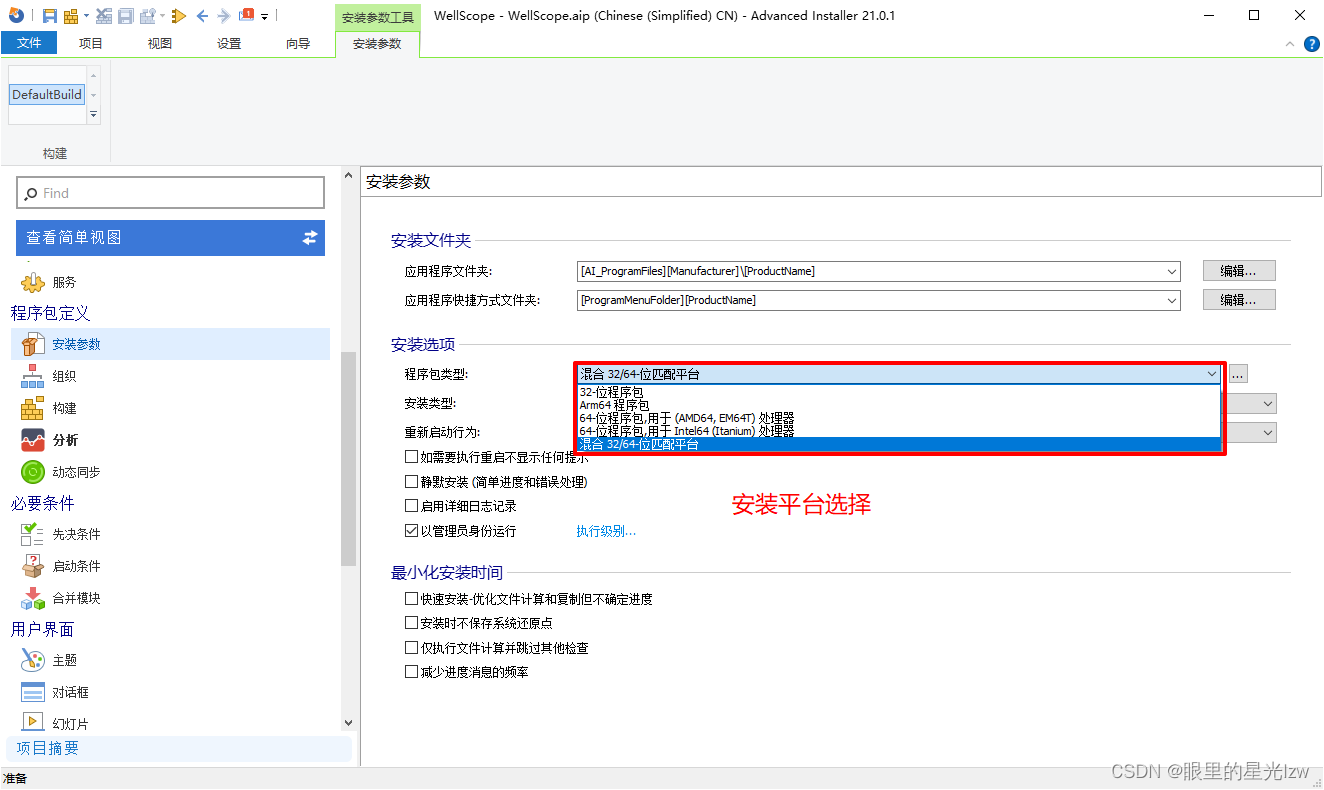Click the 组织 hierarchy icon

(33, 376)
